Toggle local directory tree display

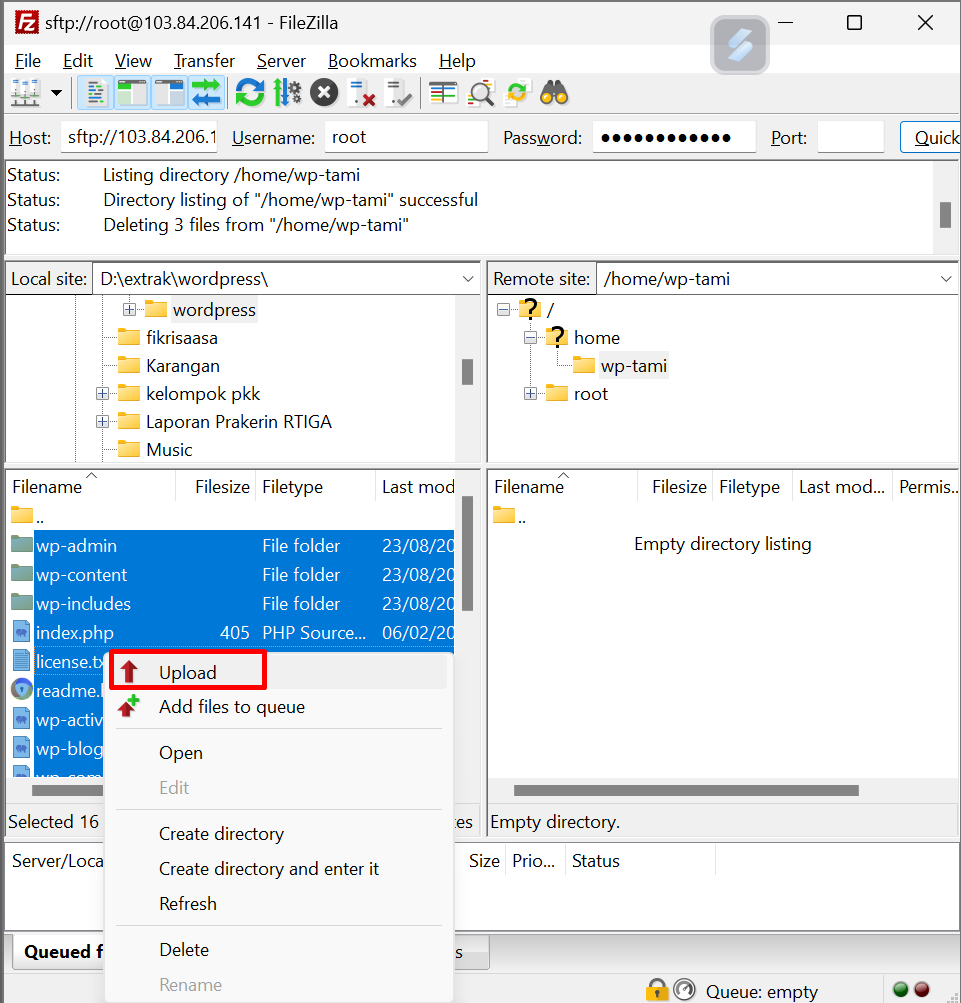tap(132, 93)
